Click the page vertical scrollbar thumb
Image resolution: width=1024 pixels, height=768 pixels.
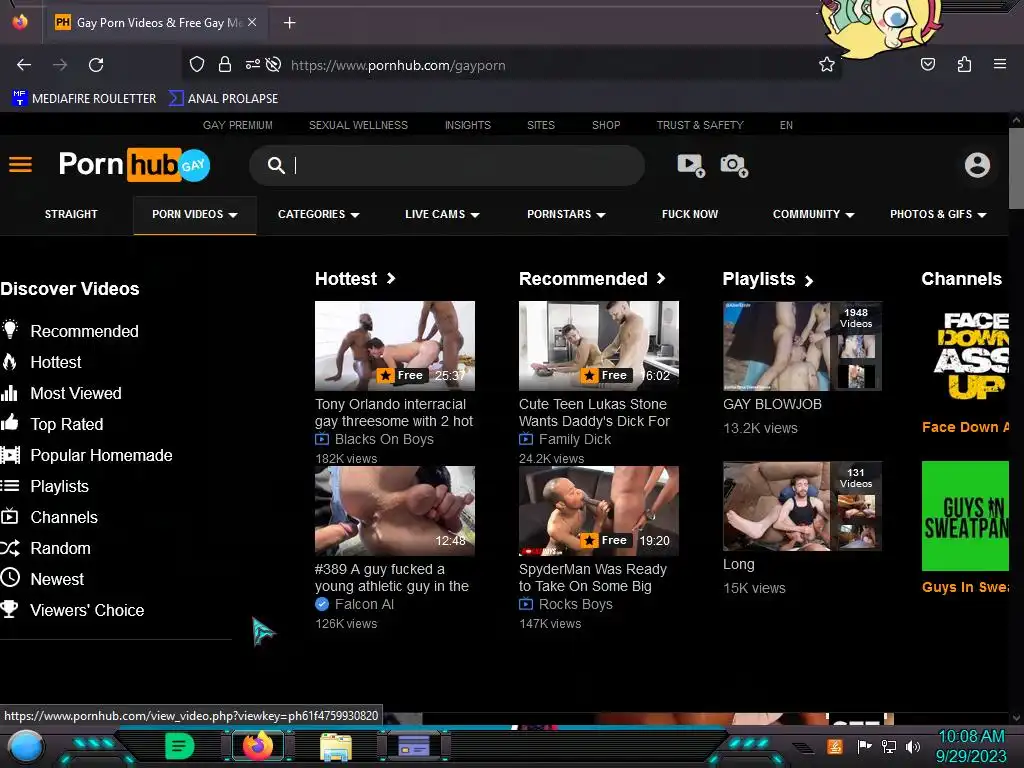pos(1016,168)
